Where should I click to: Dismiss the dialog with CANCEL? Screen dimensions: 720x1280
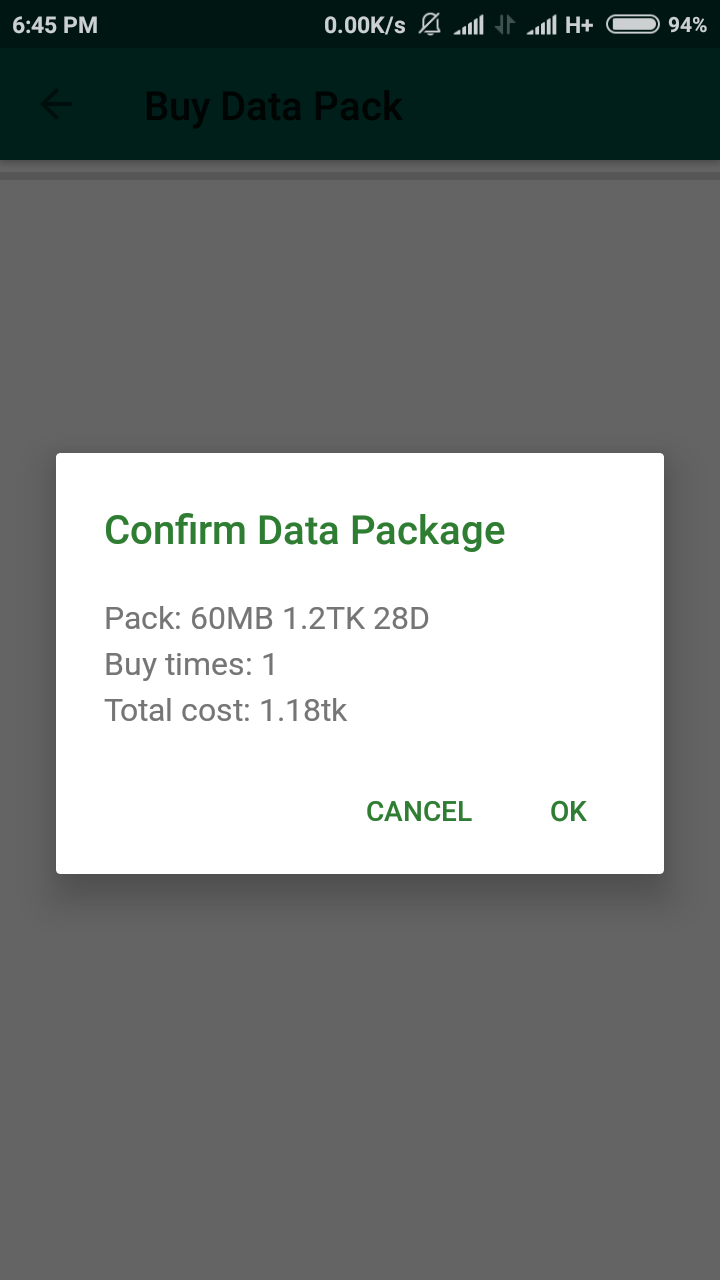419,811
